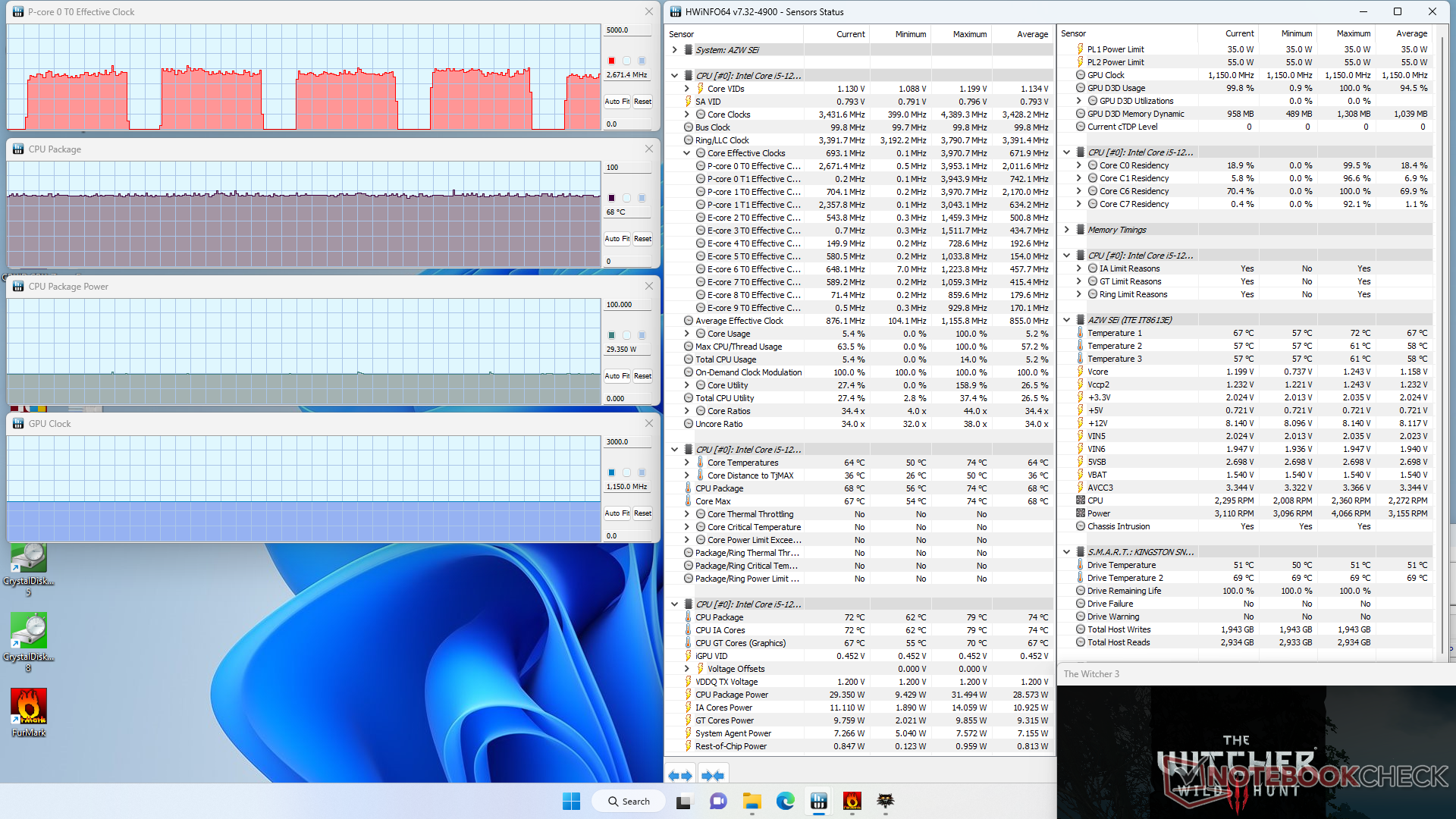The height and width of the screenshot is (819, 1456).
Task: Click the expand-columns double arrow button in HWiNFO
Action: (x=680, y=775)
